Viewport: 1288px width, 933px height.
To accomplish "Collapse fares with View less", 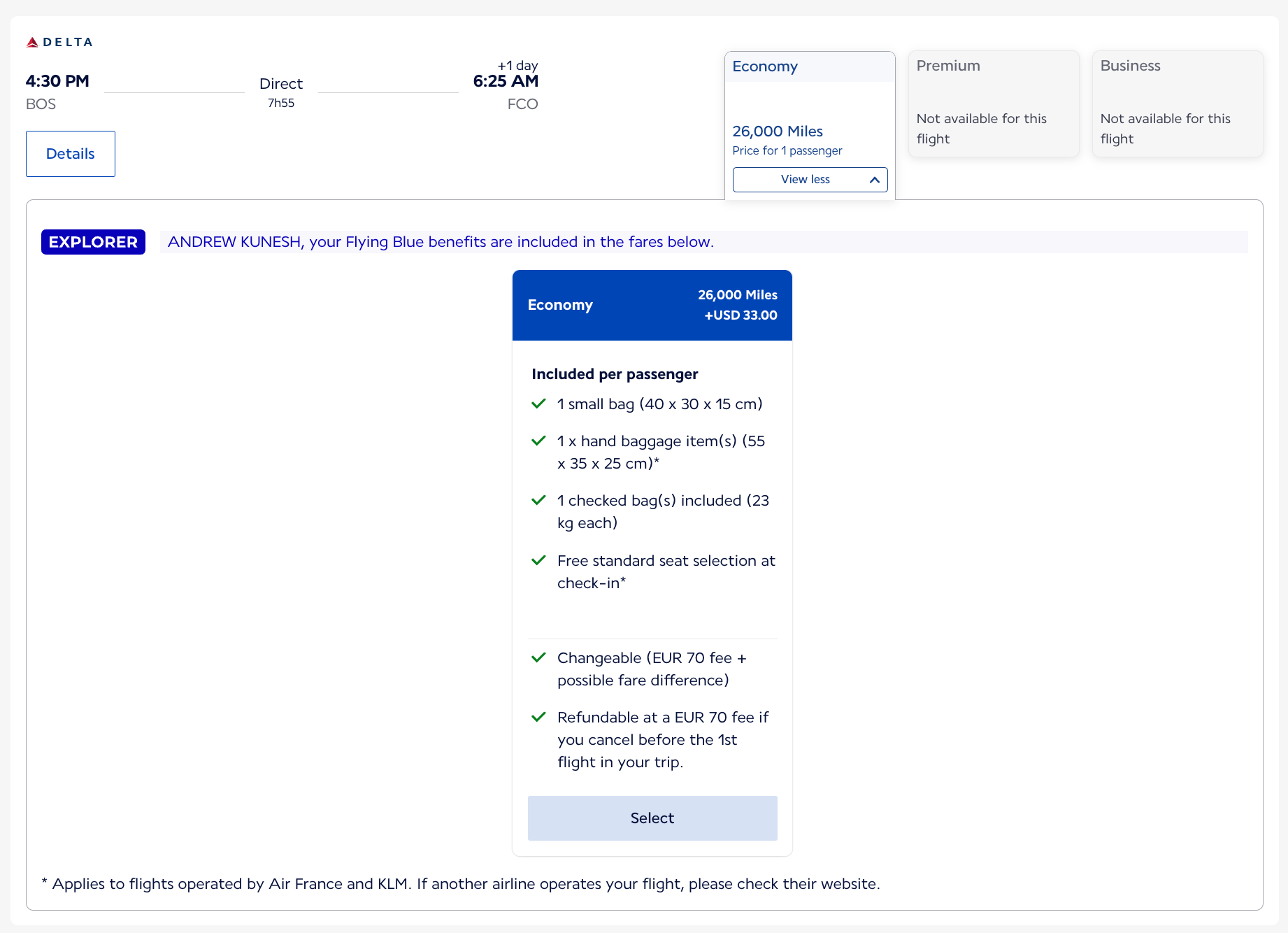I will click(810, 180).
